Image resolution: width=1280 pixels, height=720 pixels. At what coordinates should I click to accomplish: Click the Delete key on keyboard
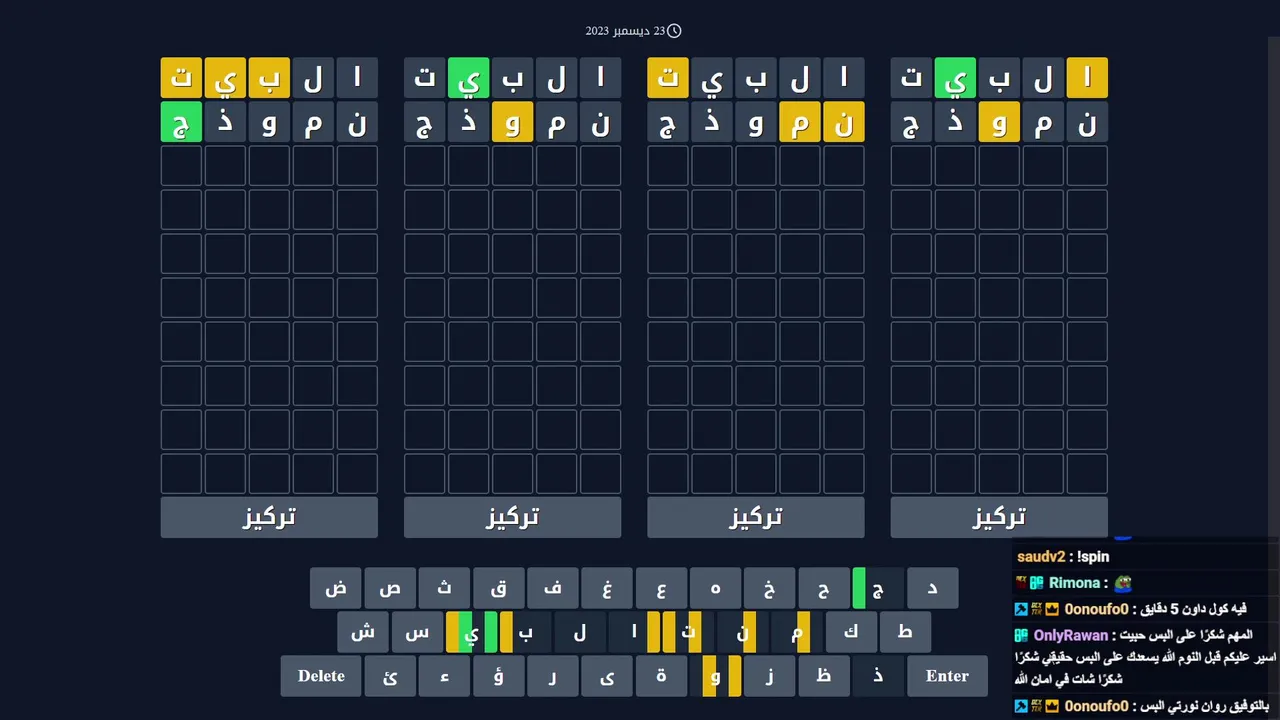point(321,676)
